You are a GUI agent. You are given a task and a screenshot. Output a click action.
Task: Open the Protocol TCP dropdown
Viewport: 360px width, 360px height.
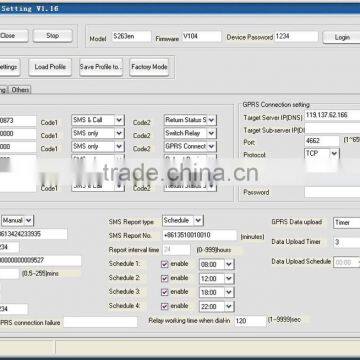[x=322, y=154]
